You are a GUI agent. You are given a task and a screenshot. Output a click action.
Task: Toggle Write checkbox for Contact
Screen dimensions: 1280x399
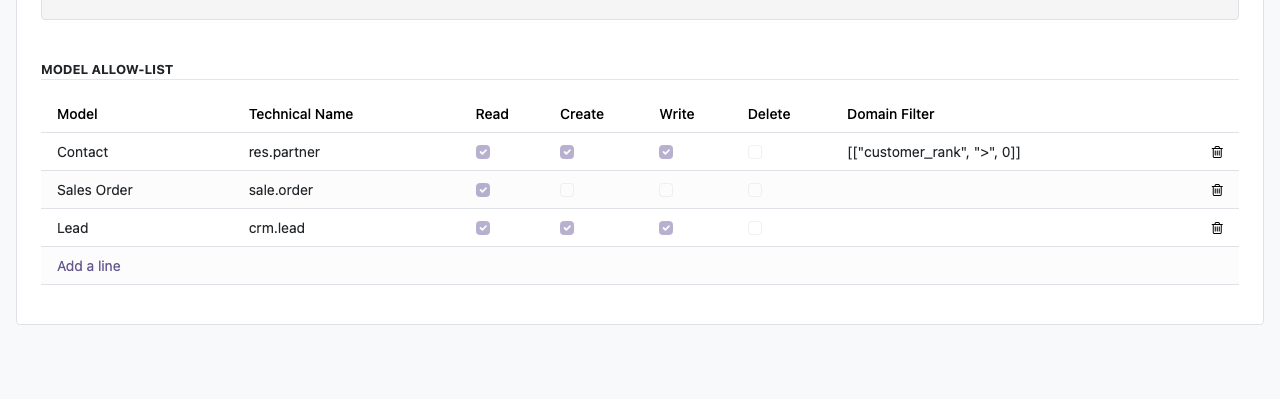click(666, 152)
